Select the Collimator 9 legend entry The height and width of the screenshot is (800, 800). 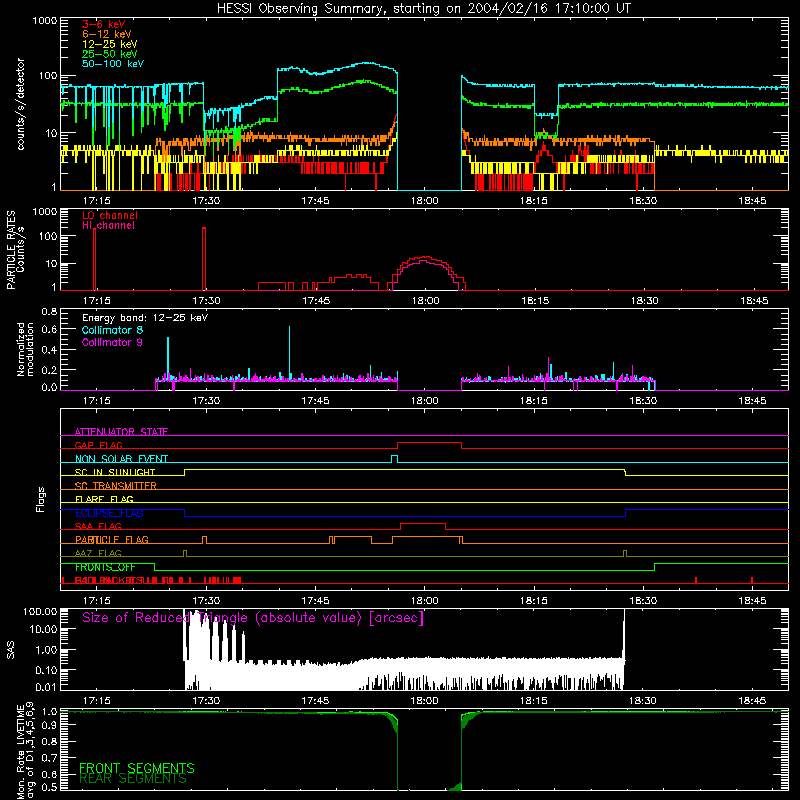click(112, 342)
